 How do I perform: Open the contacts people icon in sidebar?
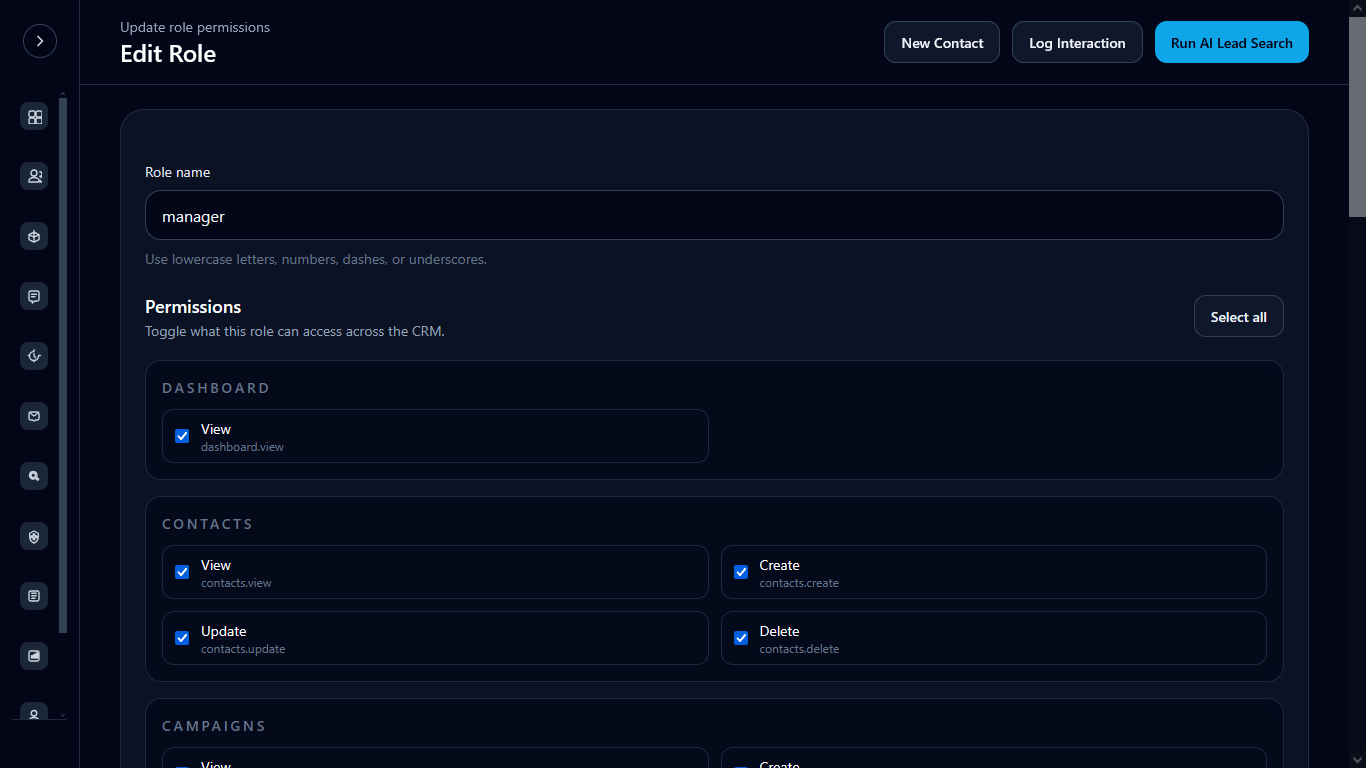click(x=35, y=176)
